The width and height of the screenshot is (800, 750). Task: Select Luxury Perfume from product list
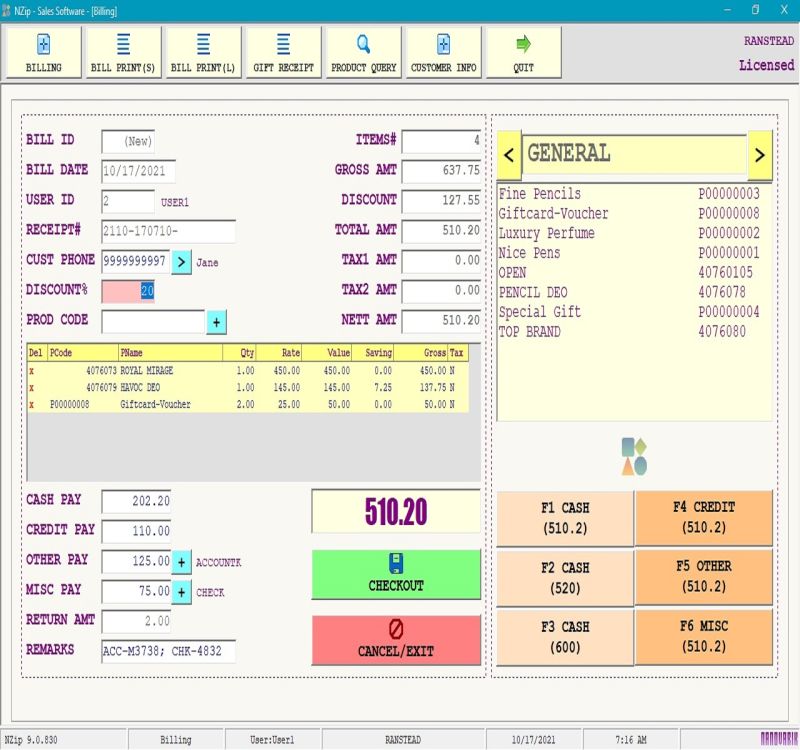point(547,233)
